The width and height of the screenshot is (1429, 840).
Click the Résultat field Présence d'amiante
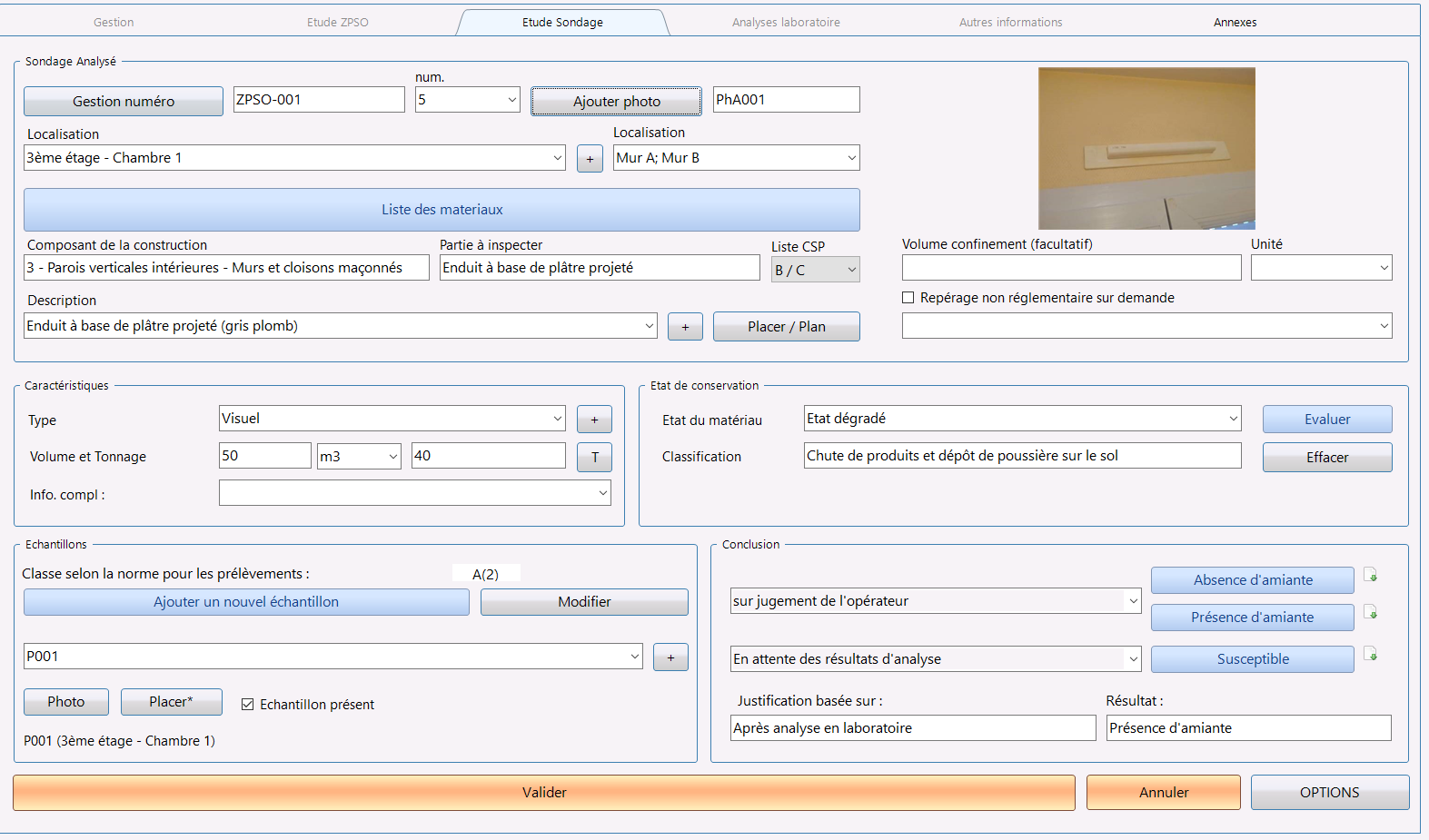tap(1249, 728)
